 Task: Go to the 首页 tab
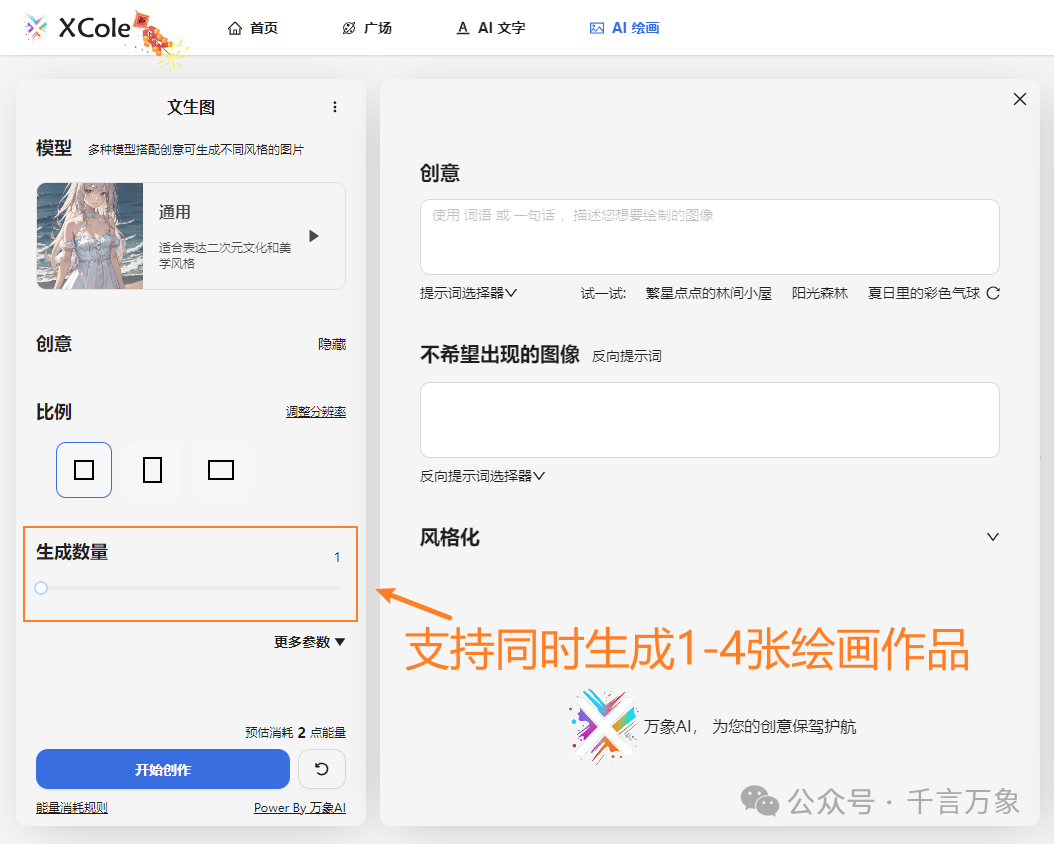click(253, 28)
